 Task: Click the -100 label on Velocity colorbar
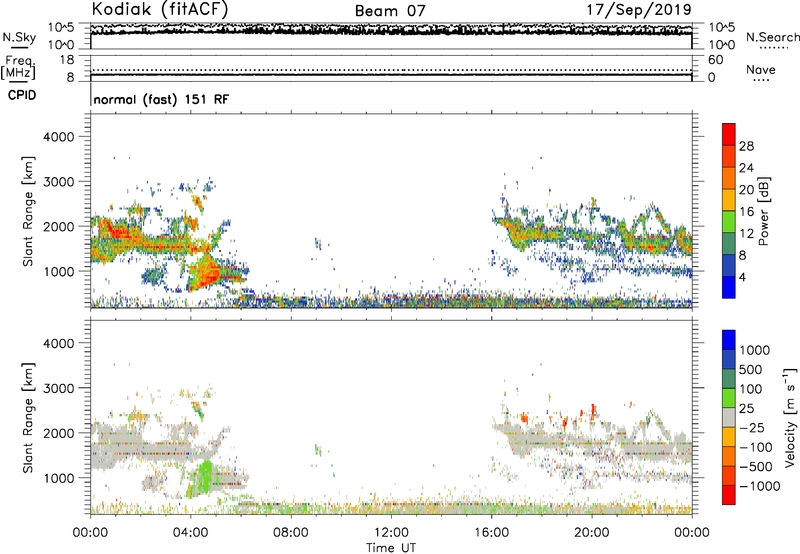click(756, 447)
